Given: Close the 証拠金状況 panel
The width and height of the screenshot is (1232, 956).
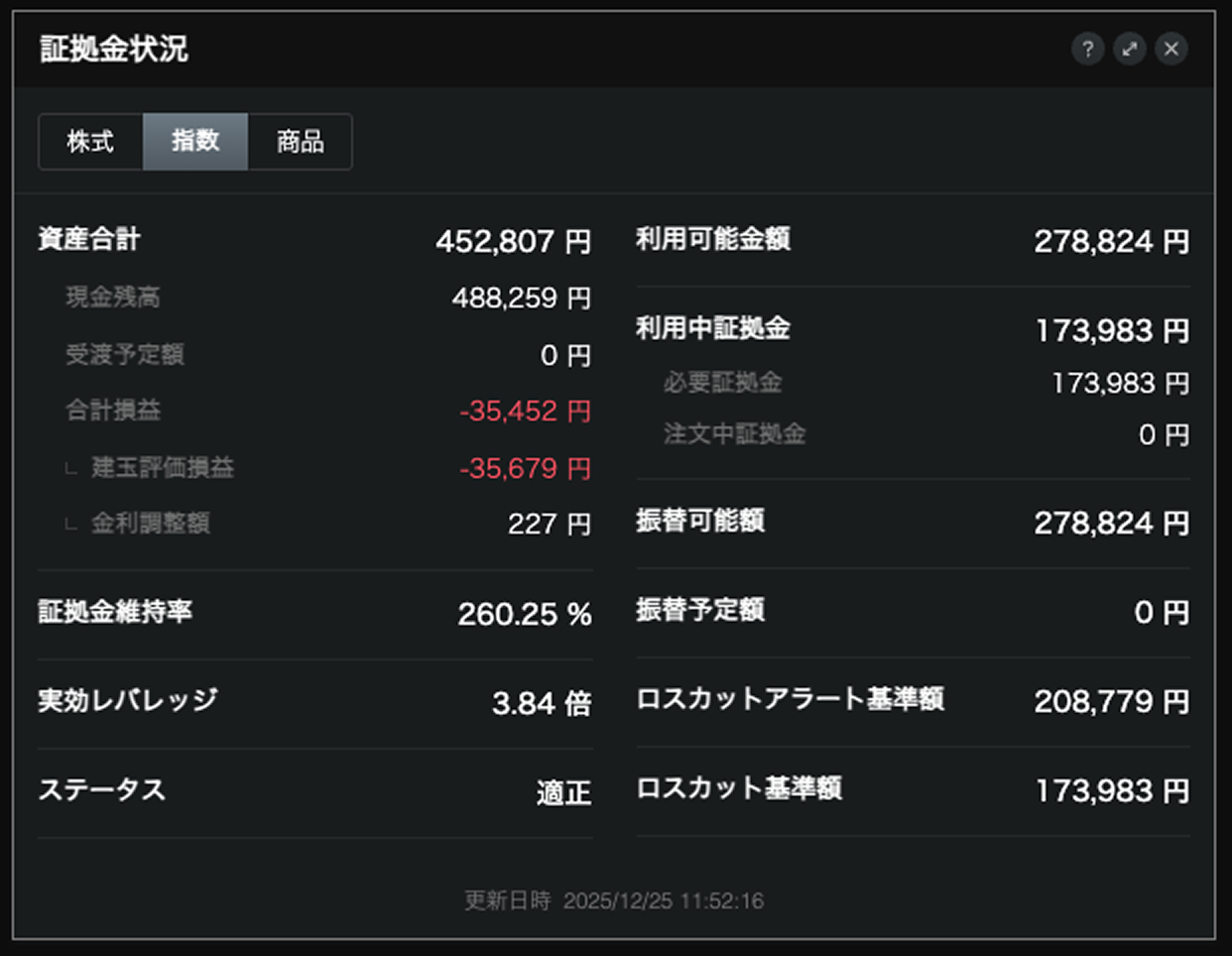Looking at the screenshot, I should coord(1171,49).
